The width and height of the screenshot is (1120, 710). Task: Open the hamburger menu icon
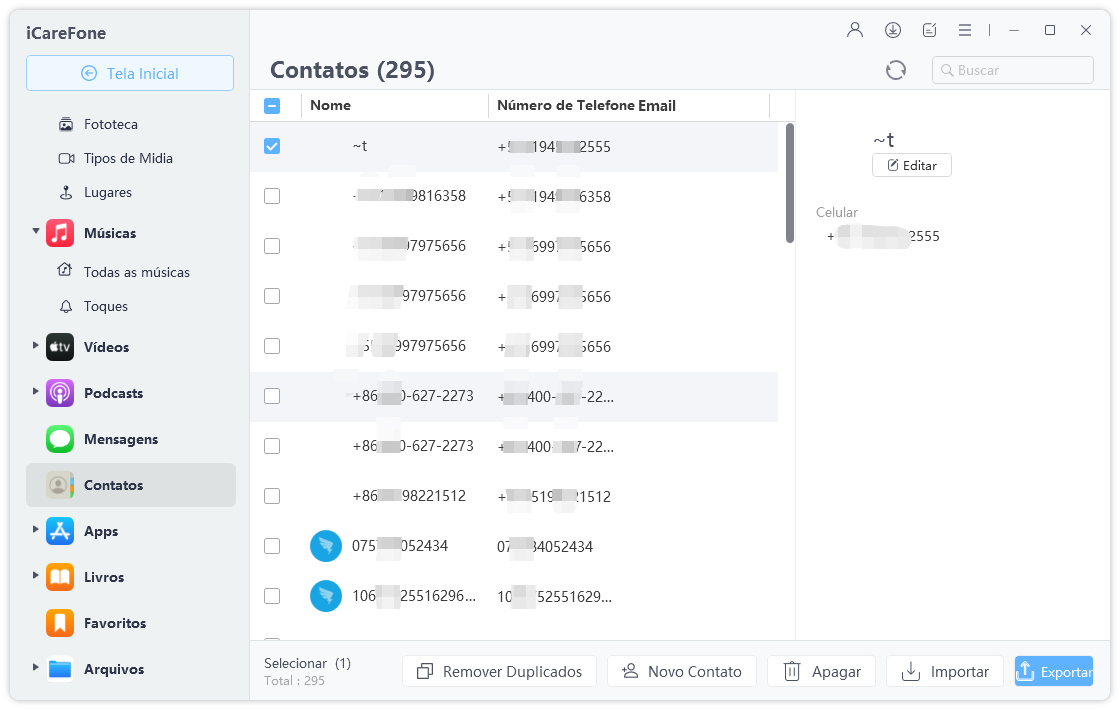pos(965,30)
